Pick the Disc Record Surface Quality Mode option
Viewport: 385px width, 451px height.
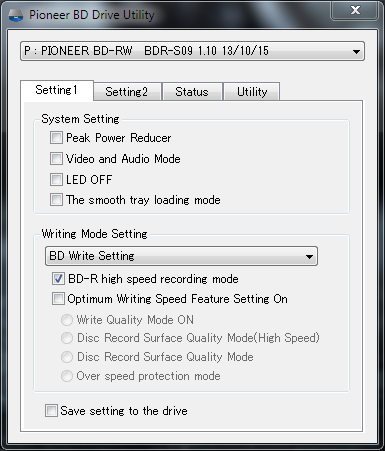coord(67,357)
